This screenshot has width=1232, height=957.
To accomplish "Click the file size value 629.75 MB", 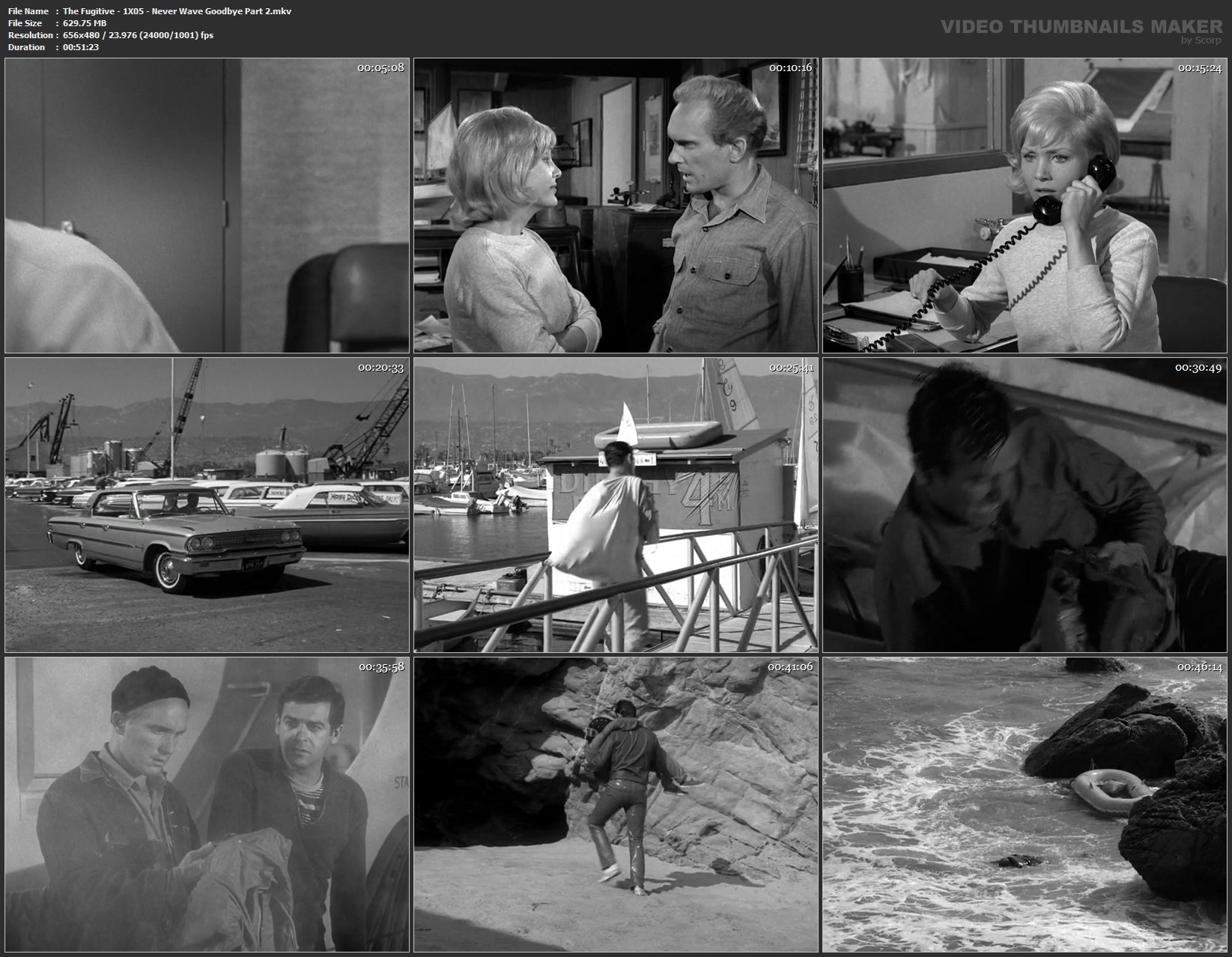I will coord(85,23).
